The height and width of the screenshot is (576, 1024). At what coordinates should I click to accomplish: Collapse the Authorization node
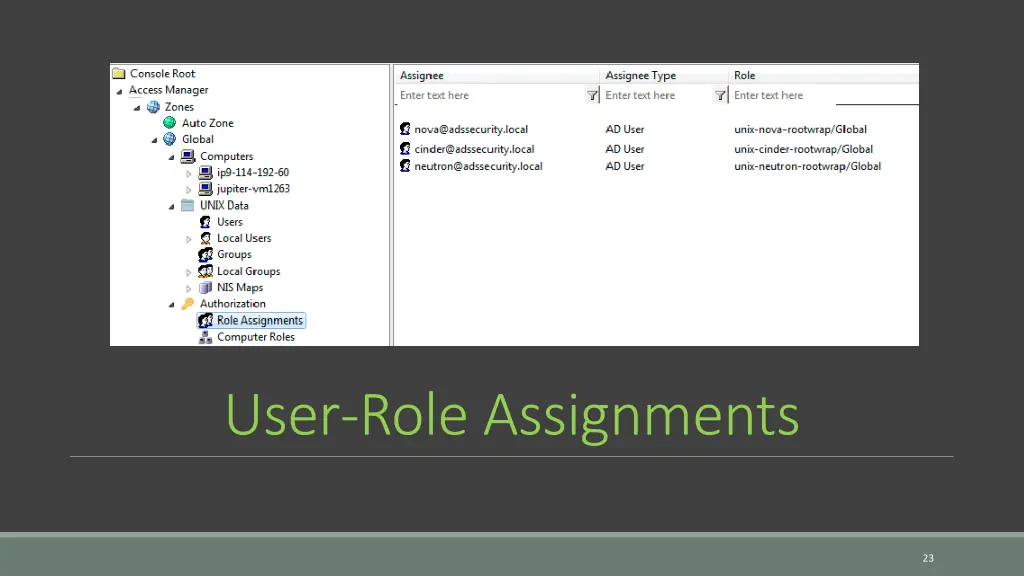[x=172, y=305]
